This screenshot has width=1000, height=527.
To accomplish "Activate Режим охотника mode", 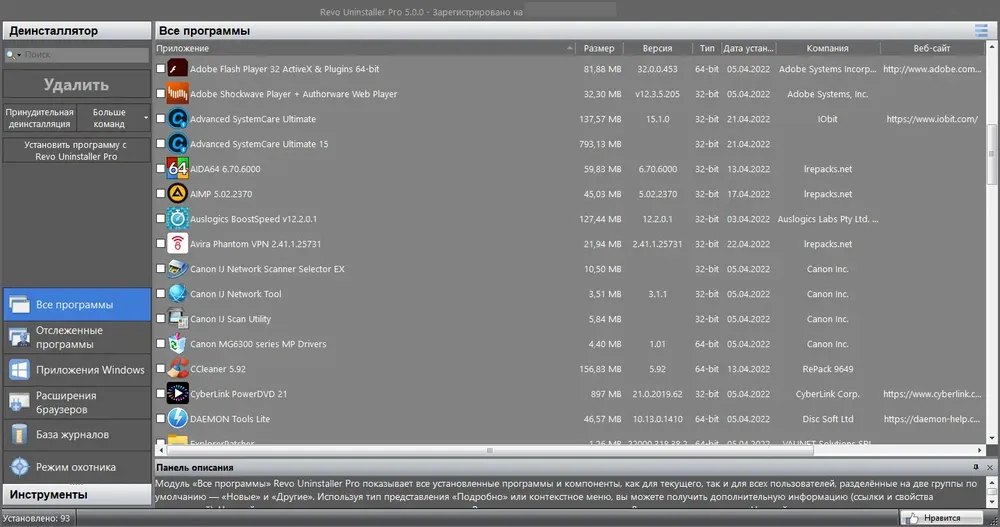I will 77,466.
